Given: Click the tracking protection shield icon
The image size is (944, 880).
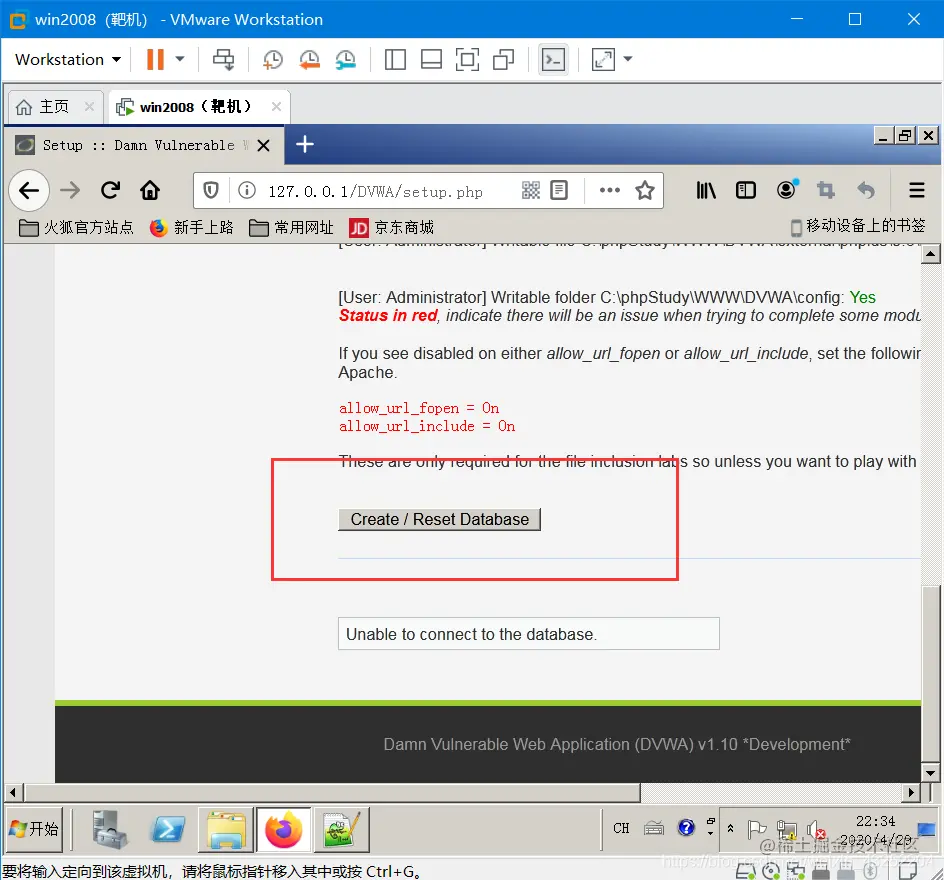Looking at the screenshot, I should coord(211,191).
